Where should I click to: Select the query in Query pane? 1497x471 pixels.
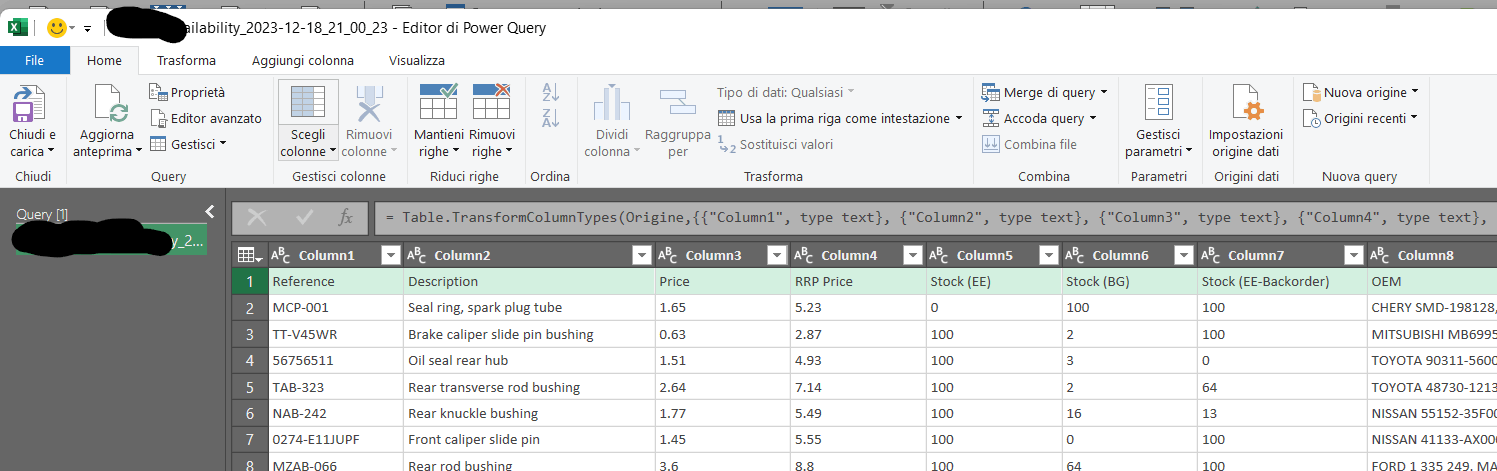pyautogui.click(x=110, y=241)
